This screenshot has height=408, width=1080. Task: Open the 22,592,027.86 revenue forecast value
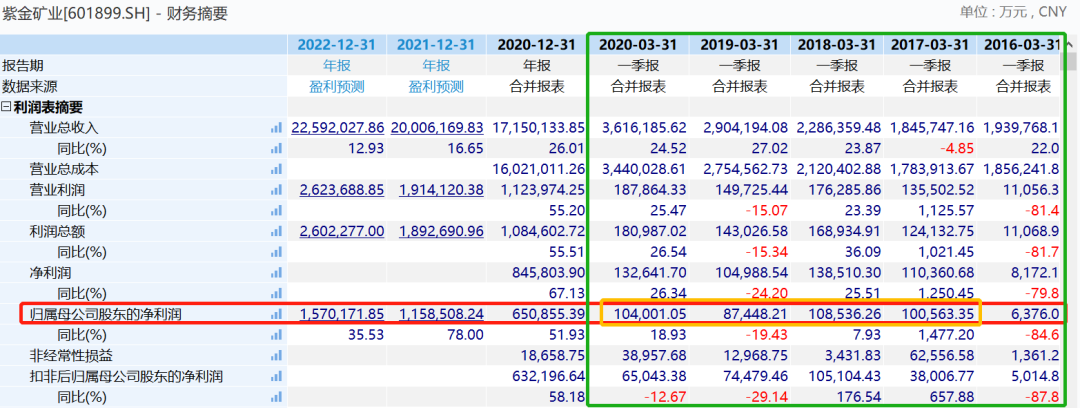click(x=338, y=128)
